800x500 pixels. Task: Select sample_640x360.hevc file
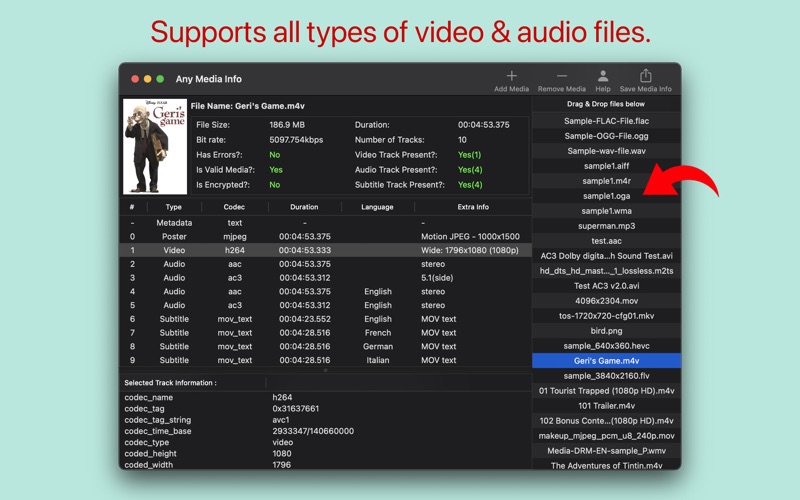(x=606, y=346)
